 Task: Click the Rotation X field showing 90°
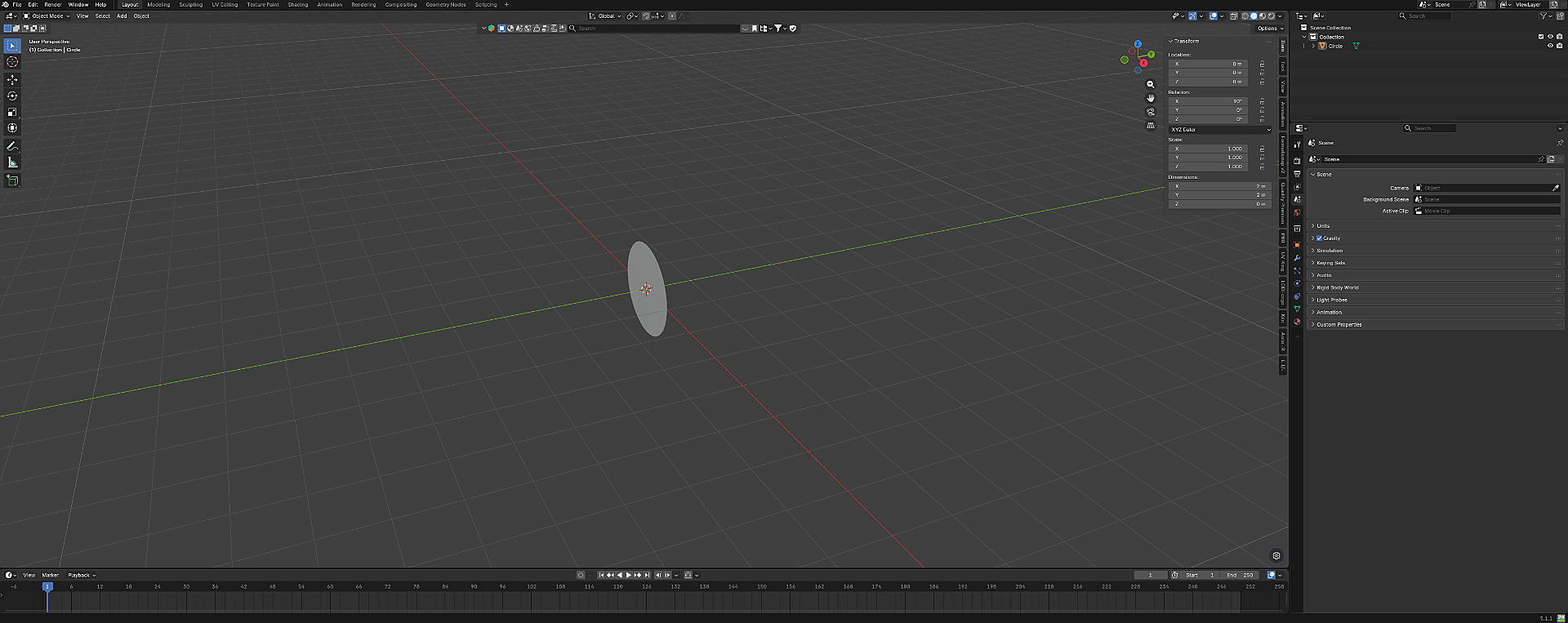[x=1209, y=101]
